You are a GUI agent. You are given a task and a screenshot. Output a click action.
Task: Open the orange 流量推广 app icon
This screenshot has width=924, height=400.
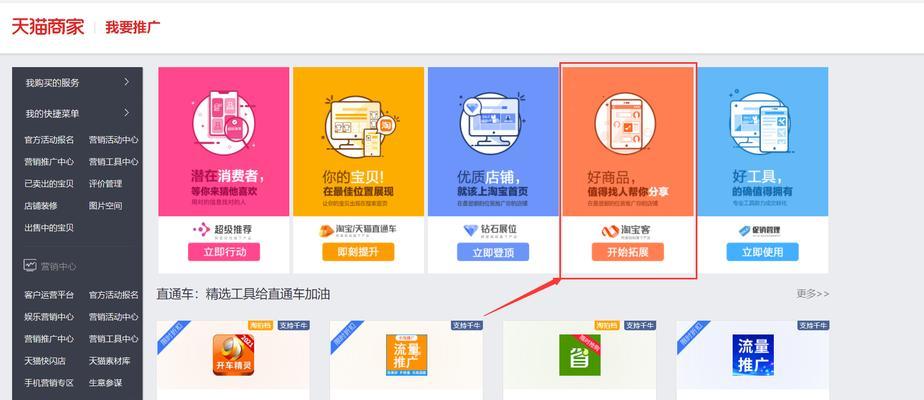(407, 355)
